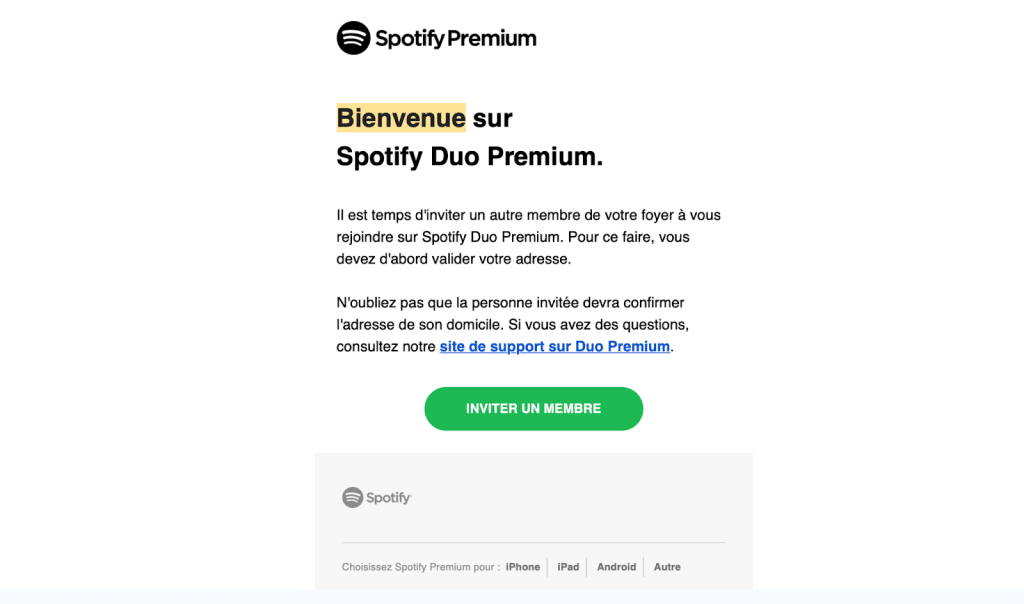Image resolution: width=1024 pixels, height=604 pixels.
Task: Click the heading line Spotify Duo Premium.
Action: tap(470, 157)
